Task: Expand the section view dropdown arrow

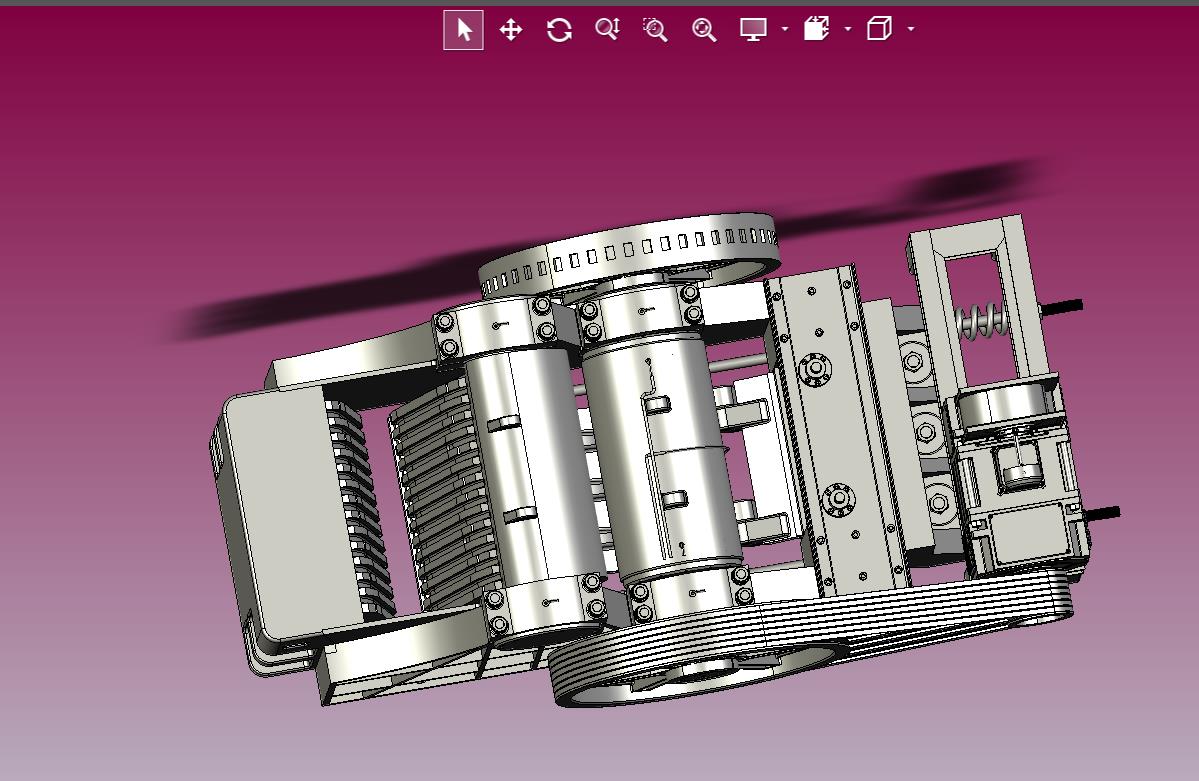Action: (x=847, y=29)
